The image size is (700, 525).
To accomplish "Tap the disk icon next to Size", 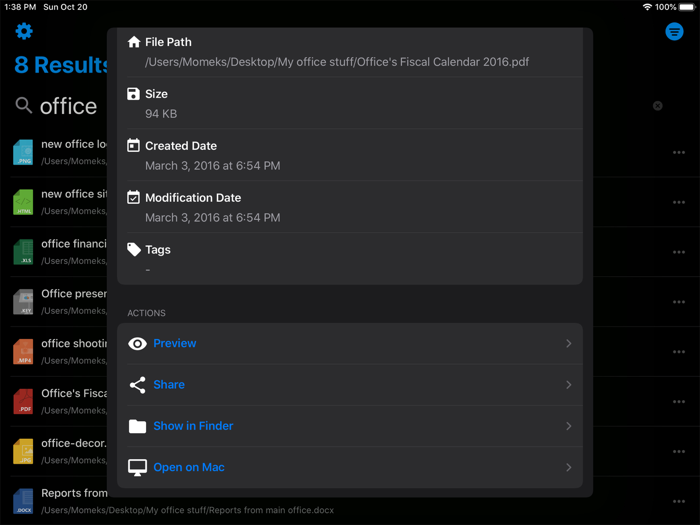I will (133, 94).
